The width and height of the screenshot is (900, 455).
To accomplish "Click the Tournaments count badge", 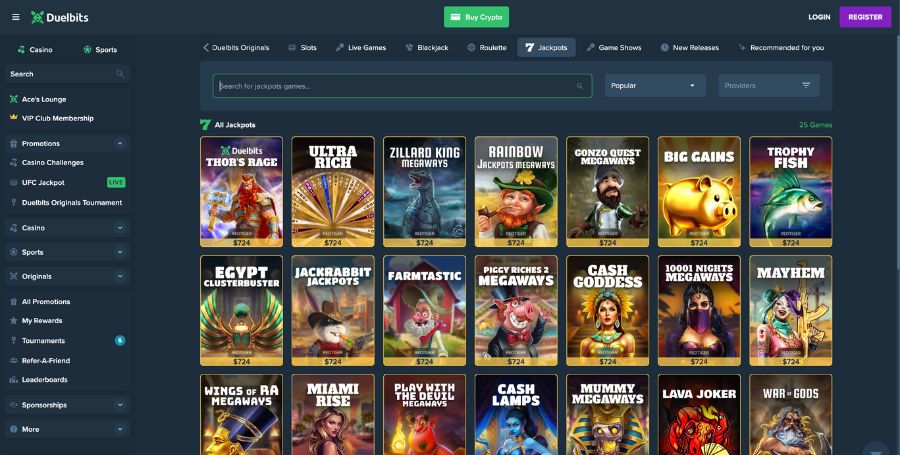I will click(x=120, y=341).
